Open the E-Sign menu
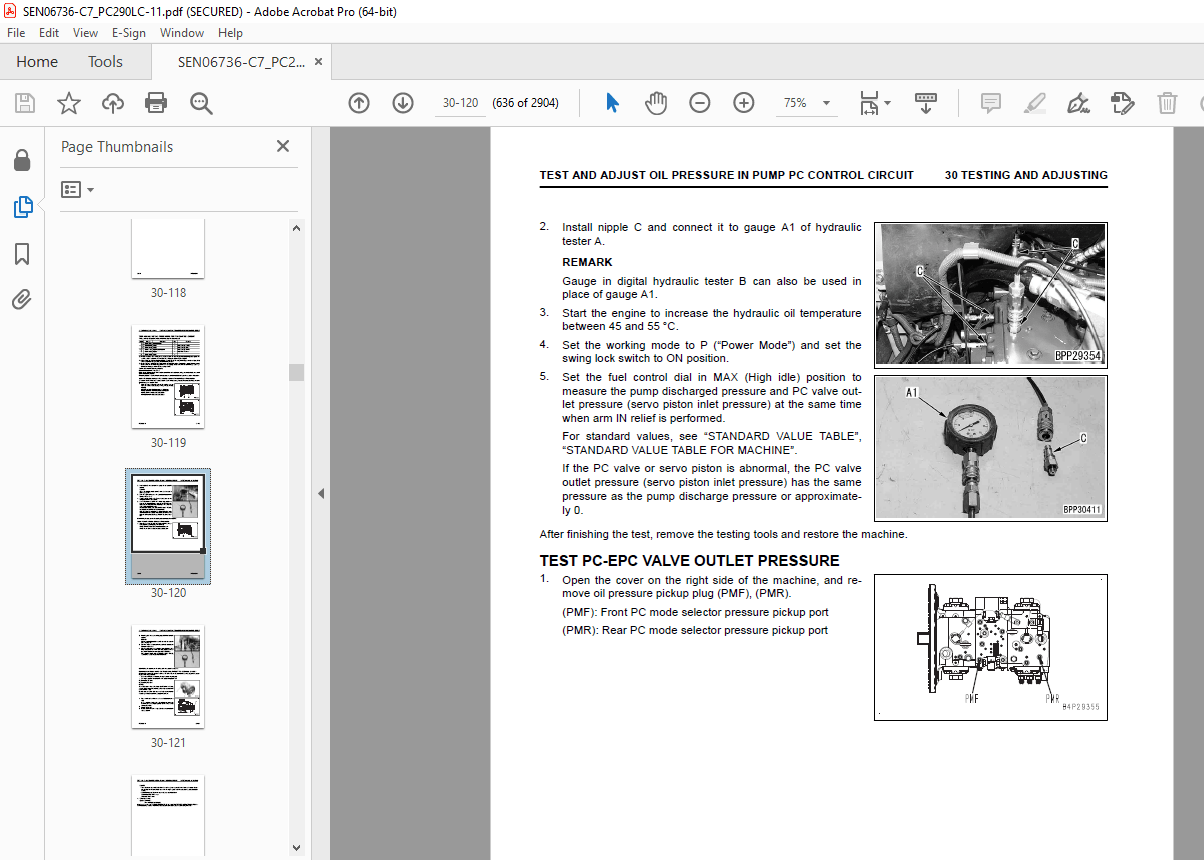 [129, 32]
